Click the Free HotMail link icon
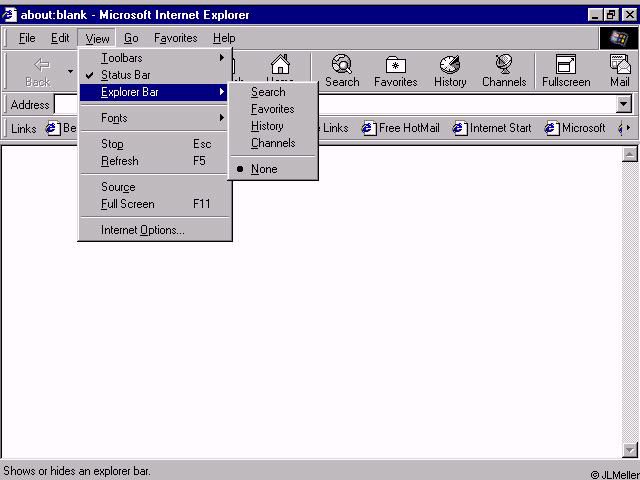Viewport: 640px width, 480px height. tap(369, 128)
